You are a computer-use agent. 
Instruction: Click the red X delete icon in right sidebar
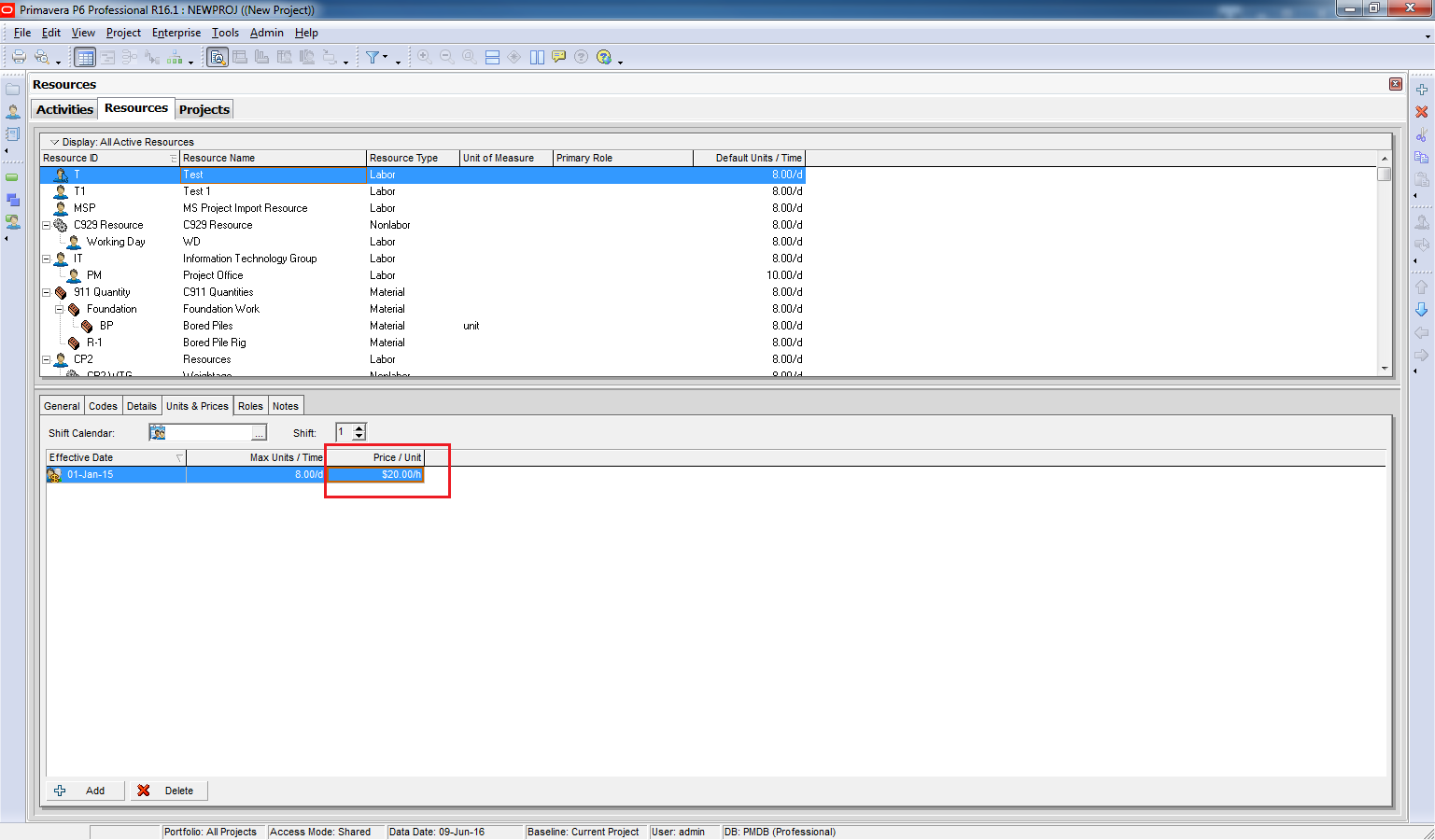[1421, 112]
